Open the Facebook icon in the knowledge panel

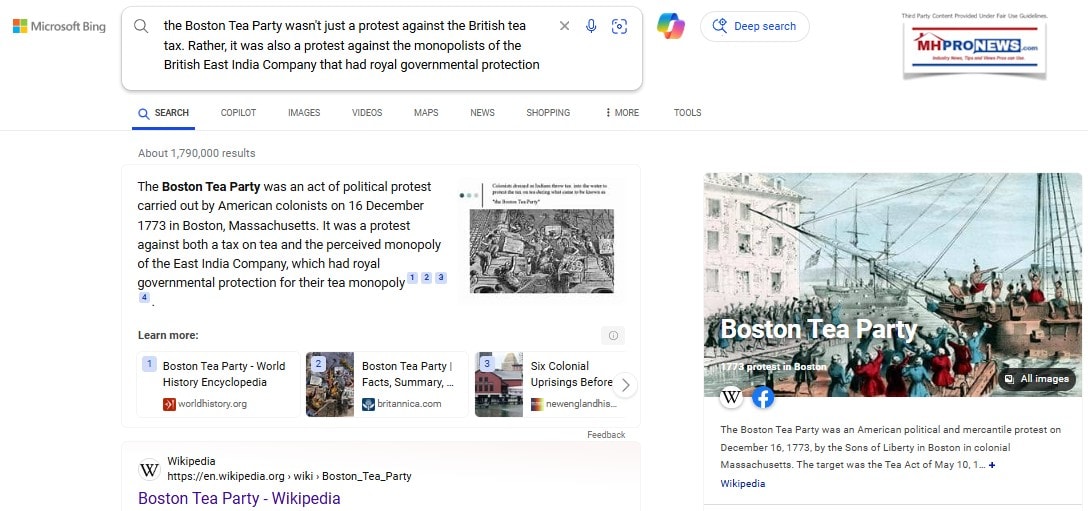[x=763, y=397]
